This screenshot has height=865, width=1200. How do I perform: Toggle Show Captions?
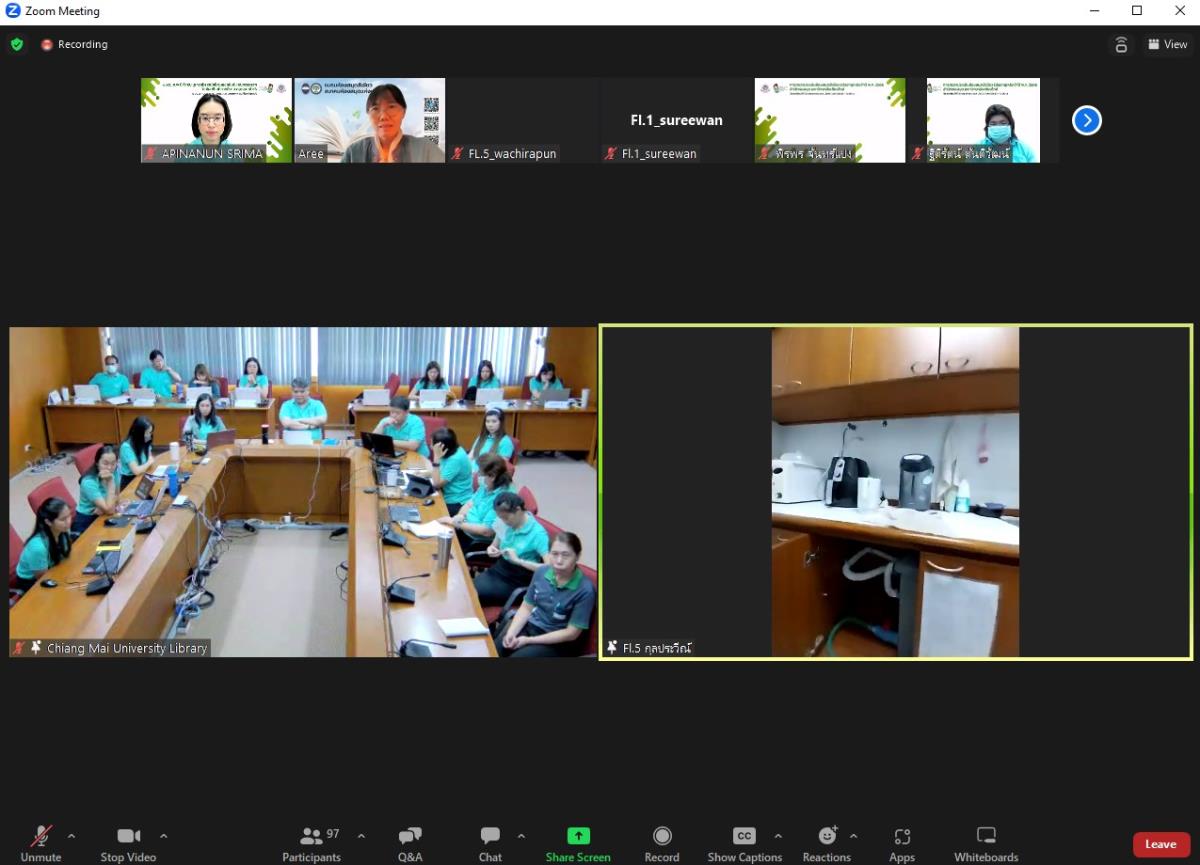pos(744,843)
